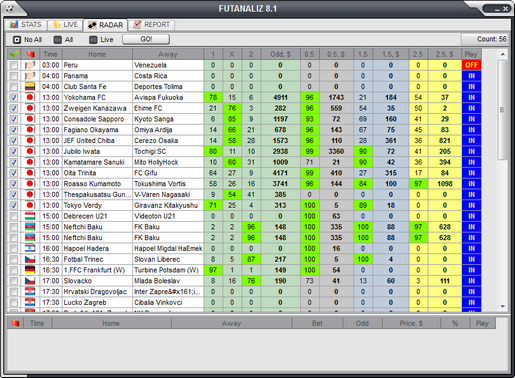The height and width of the screenshot is (378, 515).
Task: Click Japan flag for Yokohama FC row
Action: tap(30, 97)
